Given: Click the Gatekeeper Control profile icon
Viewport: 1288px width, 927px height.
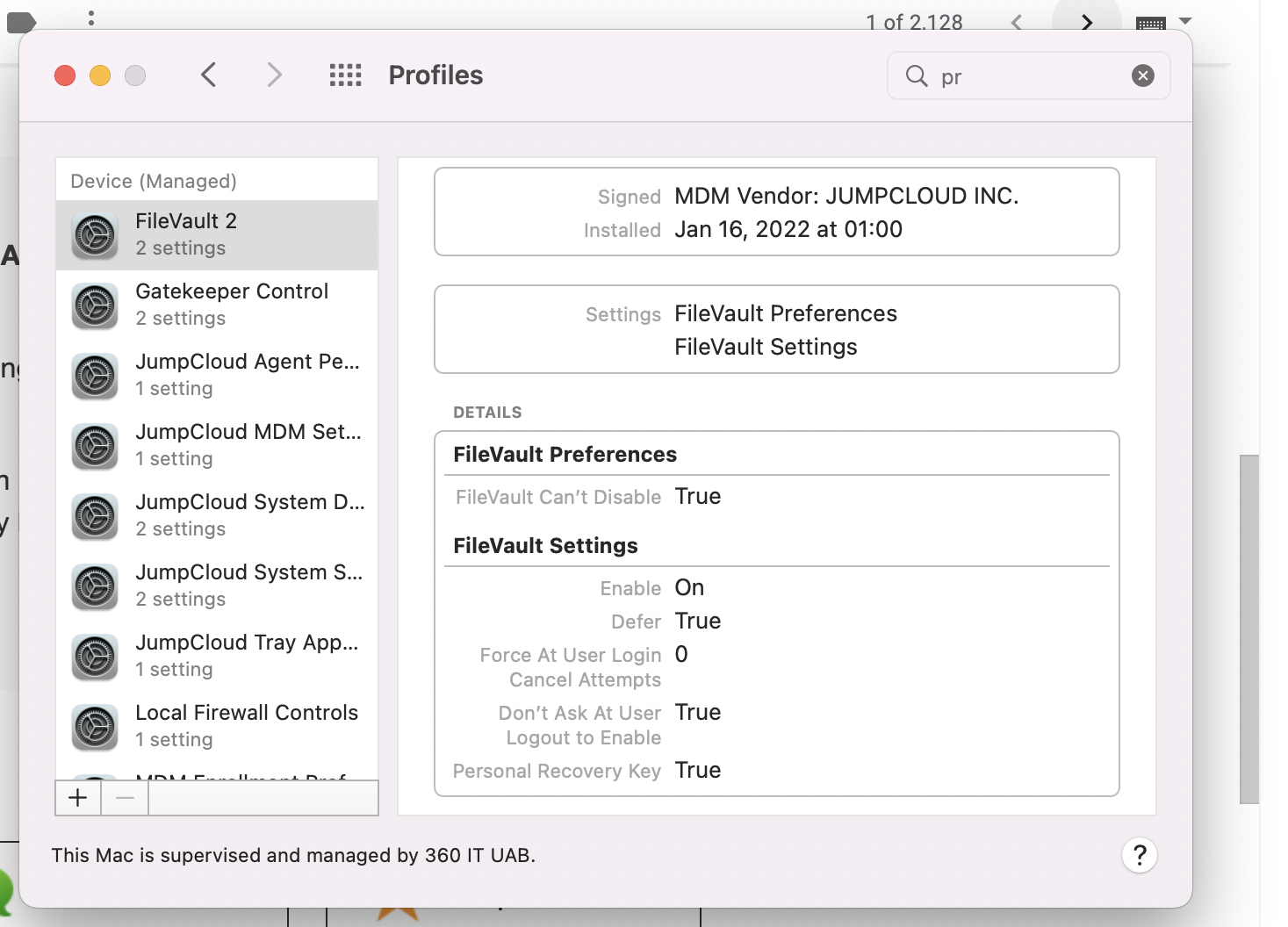Looking at the screenshot, I should coord(95,305).
